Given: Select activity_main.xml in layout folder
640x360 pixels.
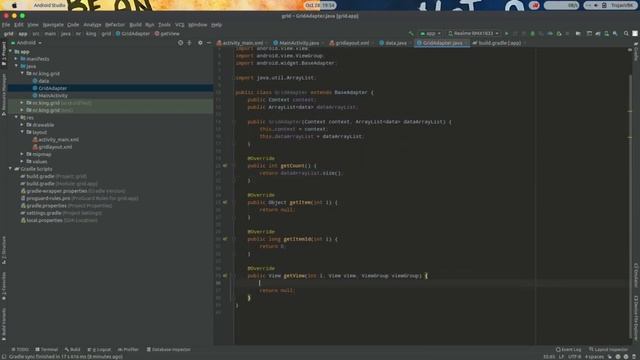Looking at the screenshot, I should tap(58, 140).
